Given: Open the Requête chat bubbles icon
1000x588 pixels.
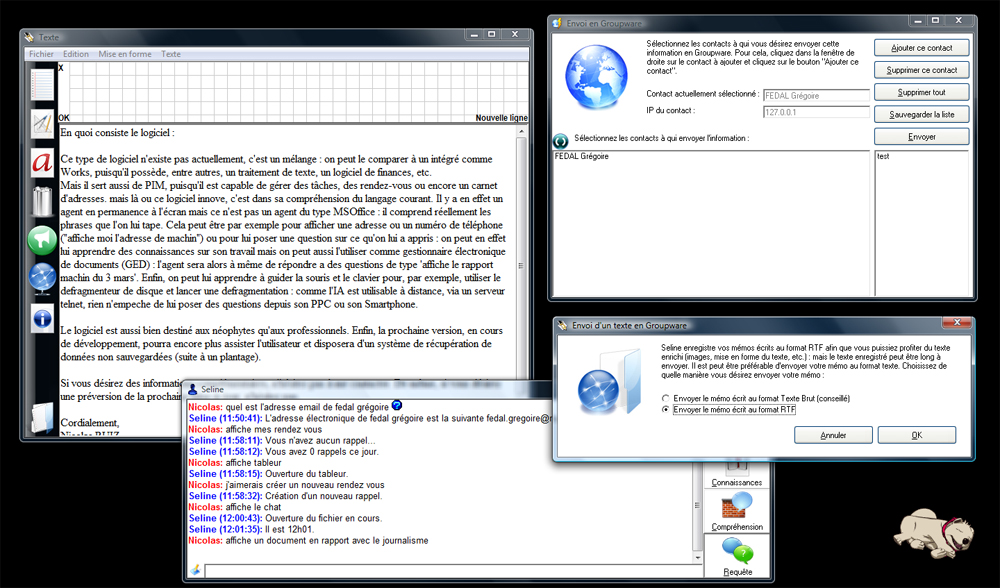Looking at the screenshot, I should tap(738, 552).
